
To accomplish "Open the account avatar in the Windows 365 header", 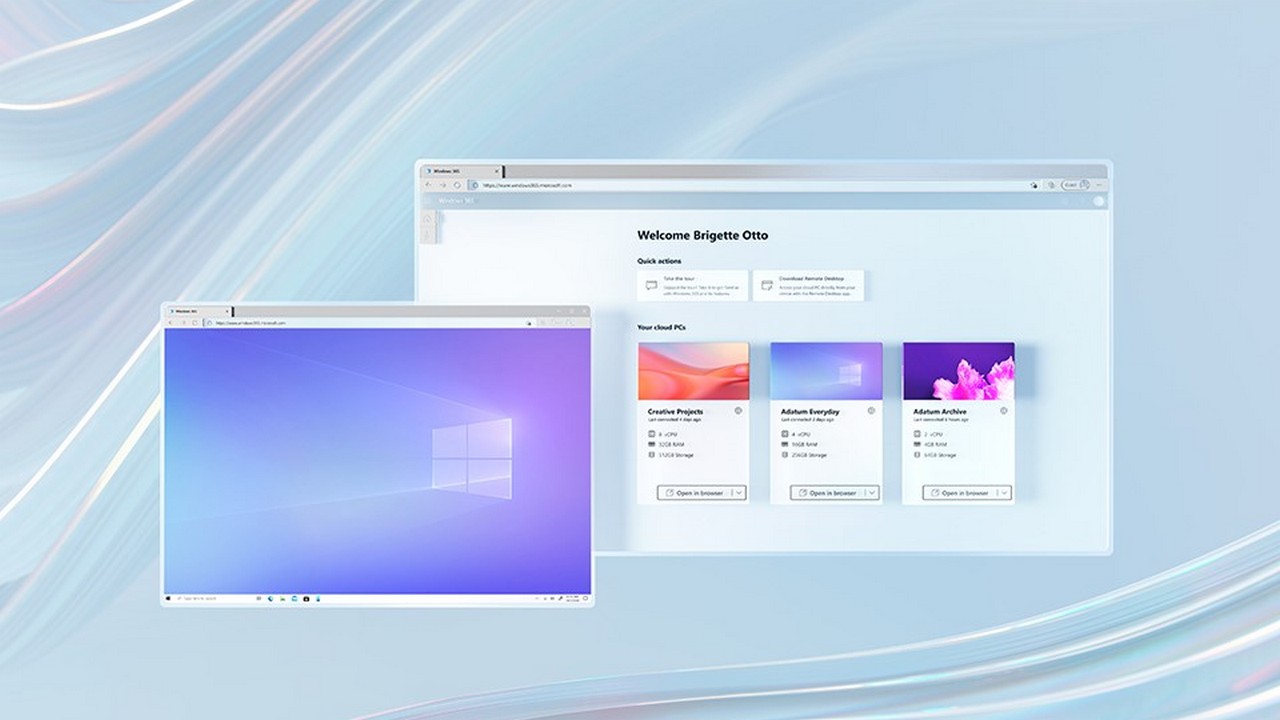I will pyautogui.click(x=1098, y=199).
